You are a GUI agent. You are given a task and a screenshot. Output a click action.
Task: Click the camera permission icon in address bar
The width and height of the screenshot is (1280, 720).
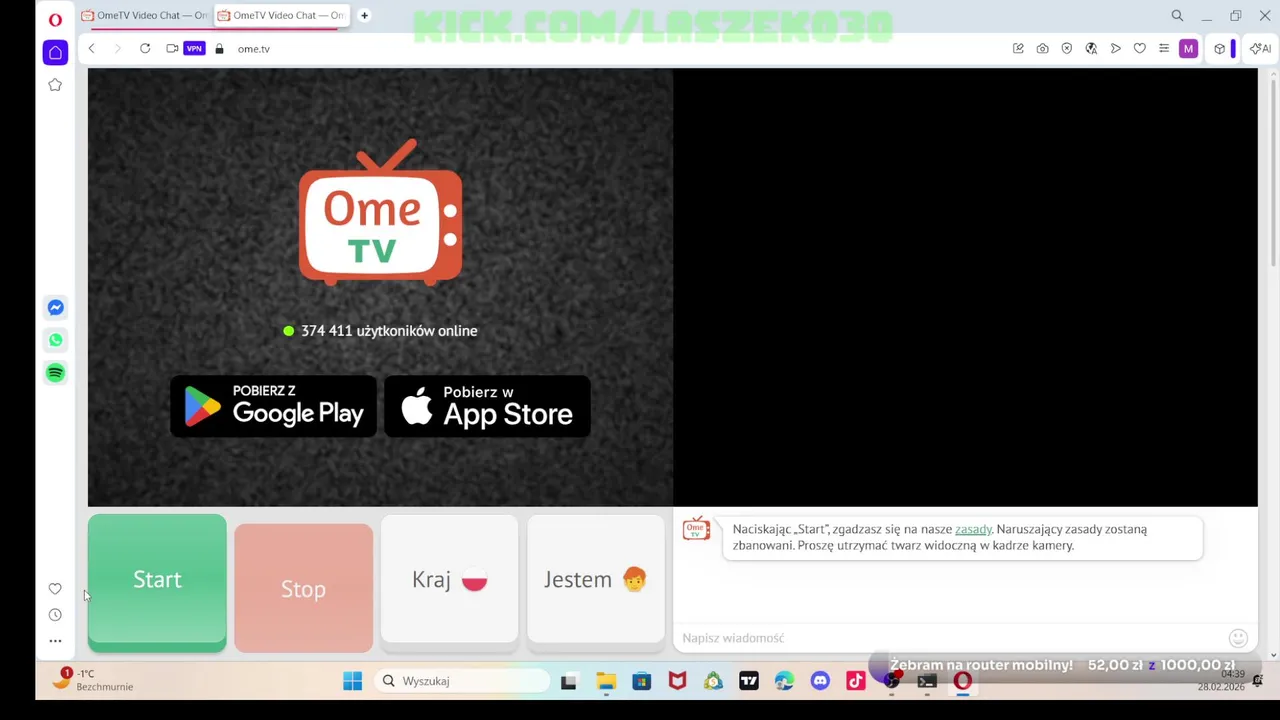tap(172, 48)
